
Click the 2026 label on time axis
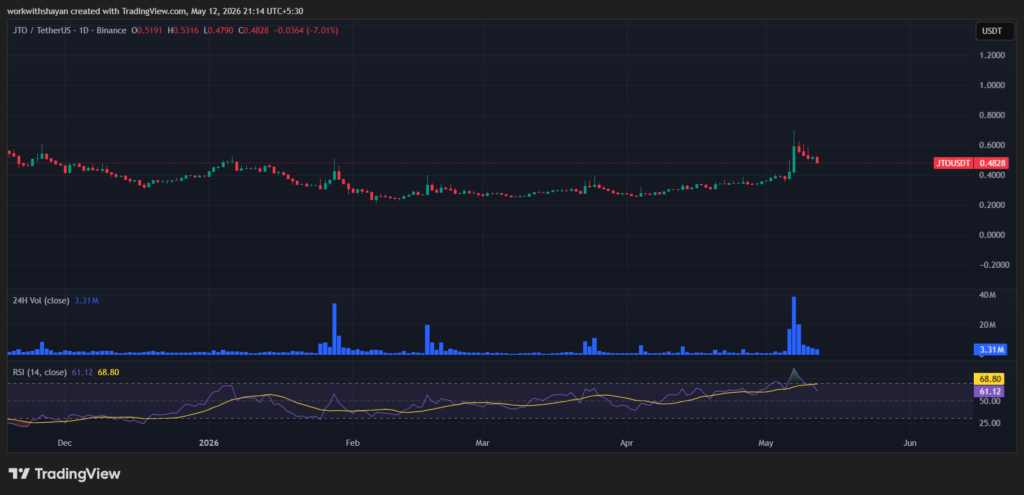210,443
